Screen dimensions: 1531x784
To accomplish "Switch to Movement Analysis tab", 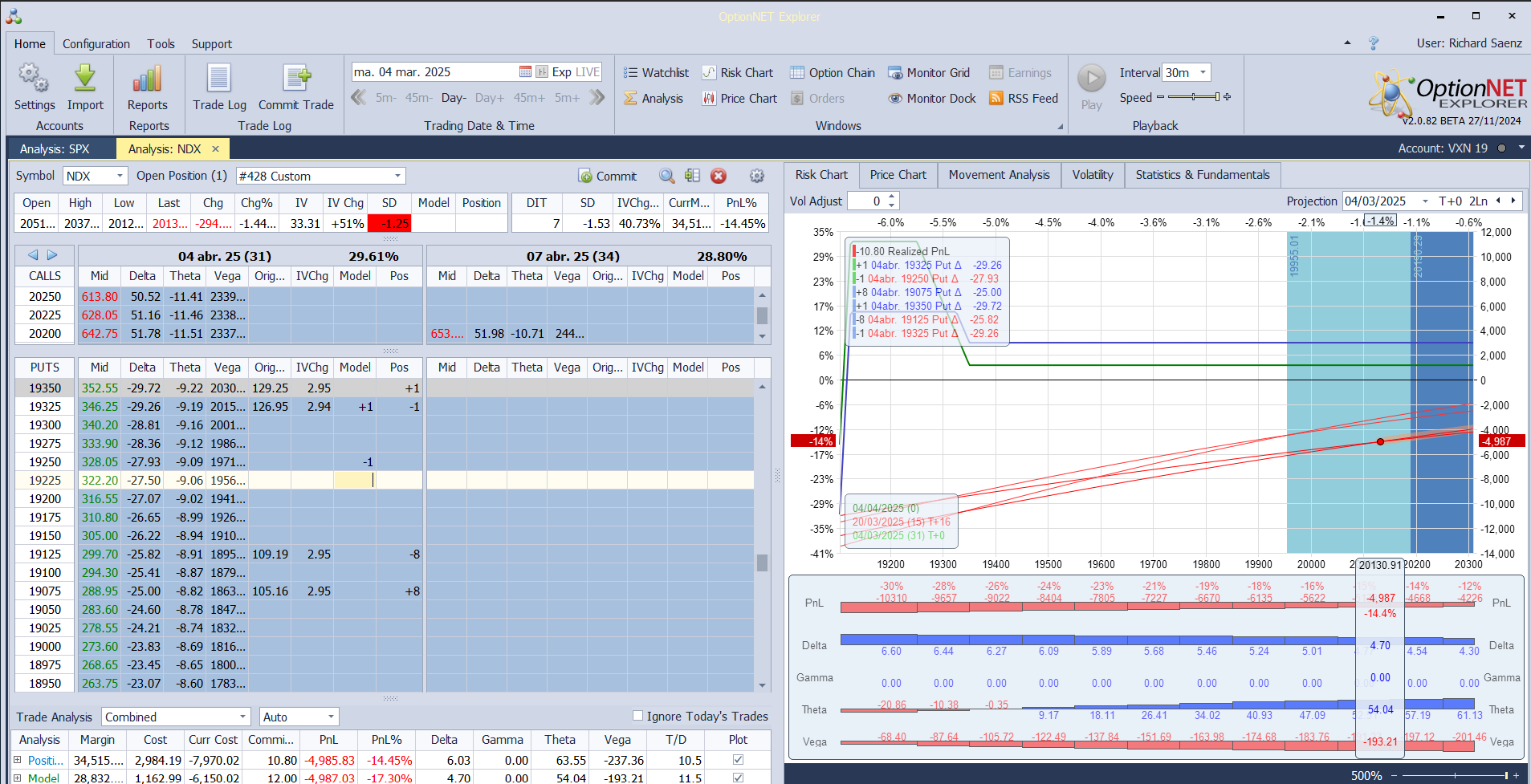I will (1000, 174).
